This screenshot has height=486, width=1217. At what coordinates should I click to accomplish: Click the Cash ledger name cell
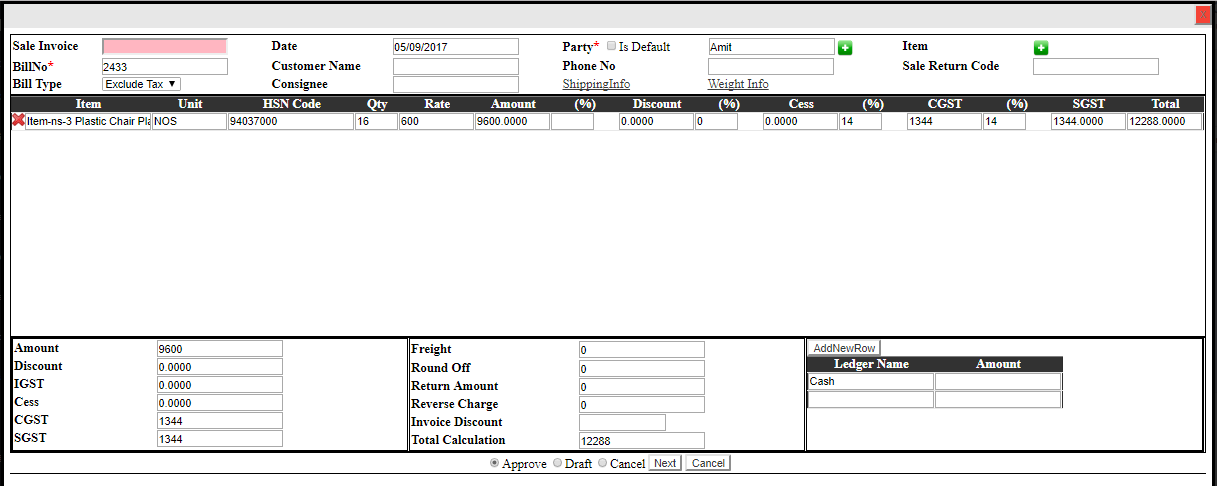tap(870, 381)
